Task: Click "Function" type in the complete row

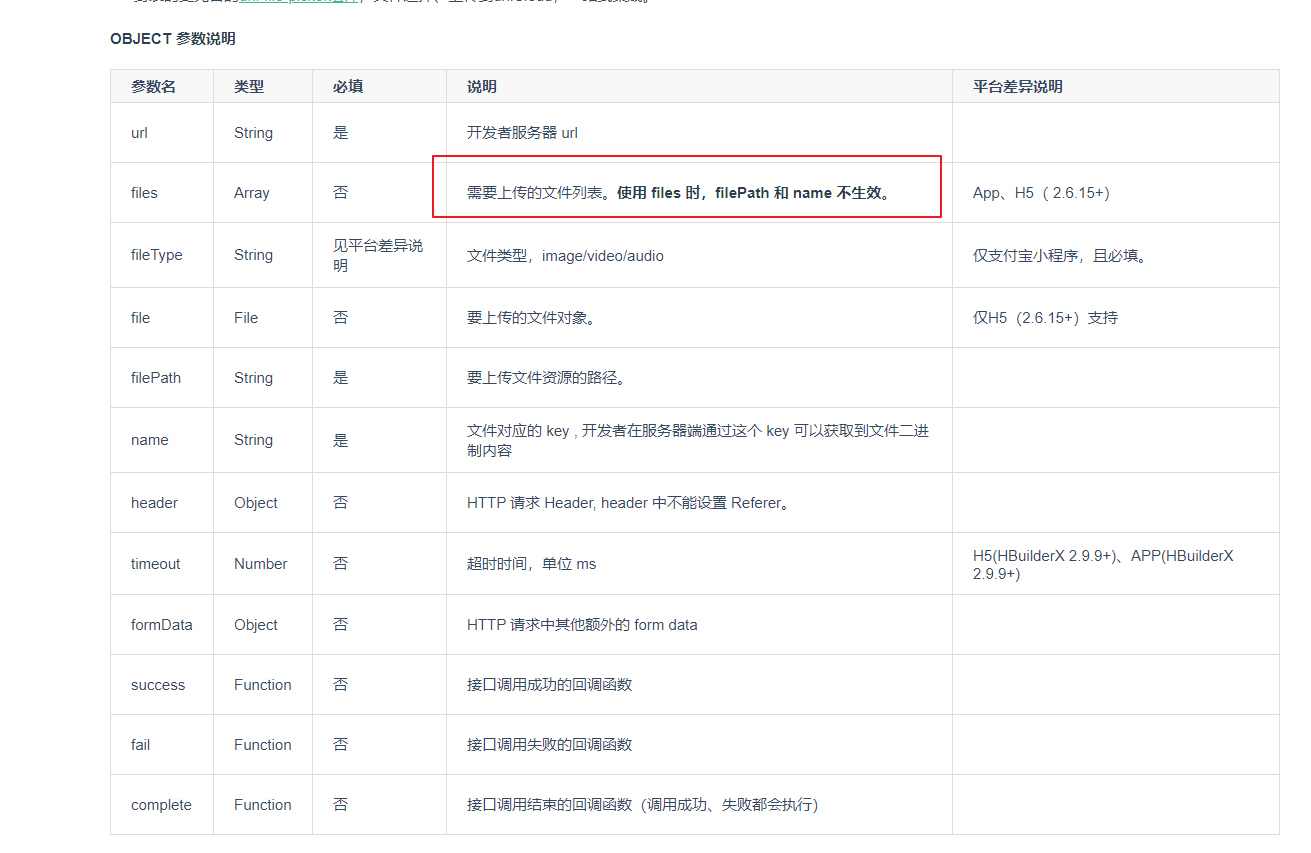Action: pos(263,805)
